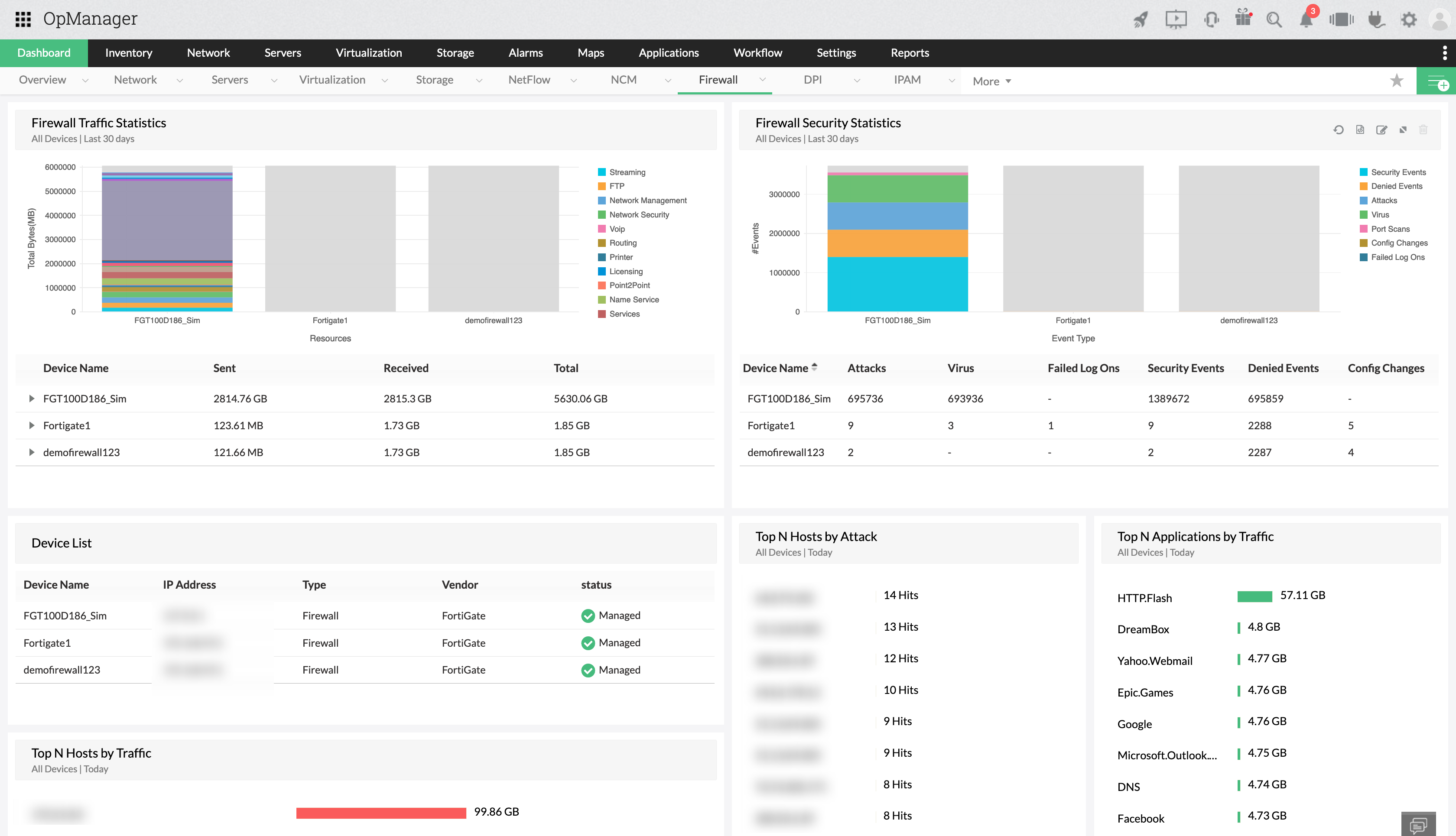Edit the Firewall Security Statistics widget
This screenshot has height=836, width=1456.
1381,130
